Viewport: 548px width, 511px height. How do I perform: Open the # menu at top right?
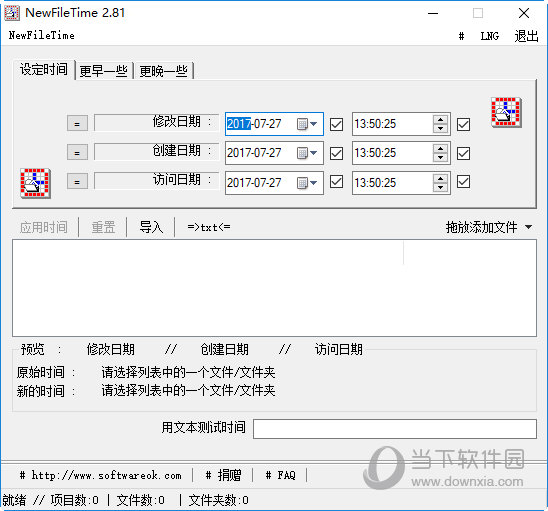(x=461, y=36)
